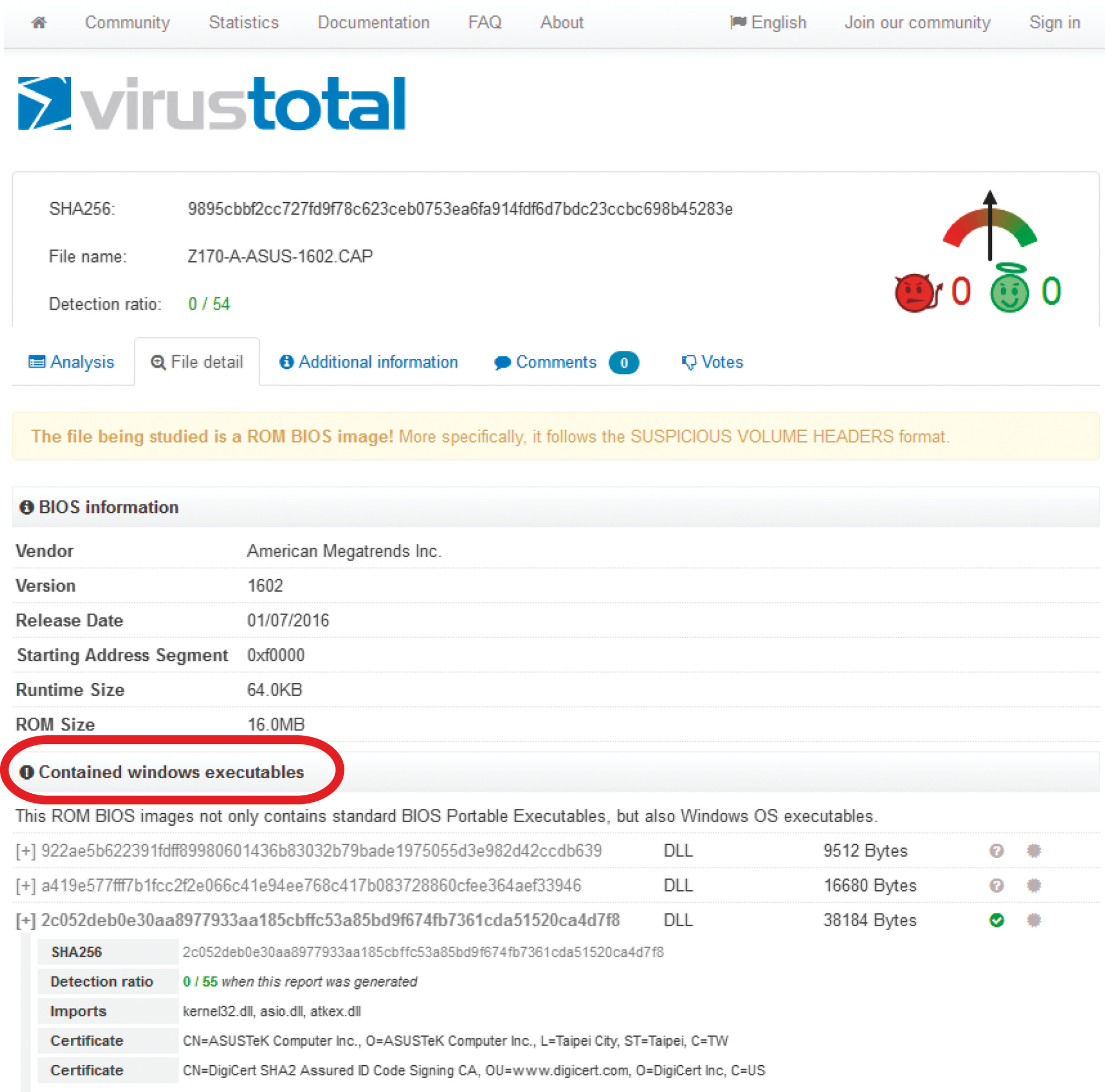This screenshot has height=1092, width=1105.
Task: Click the Sign in link
Action: [x=1054, y=23]
